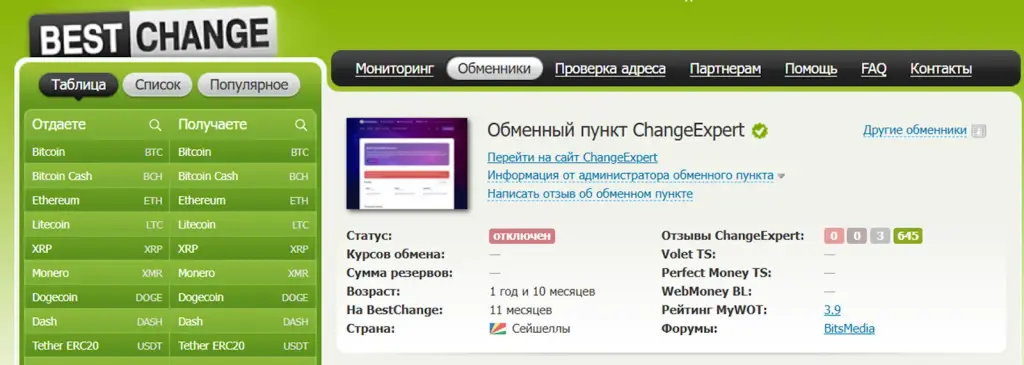Select Bitcoin in the Отдаете column

pyautogui.click(x=97, y=152)
